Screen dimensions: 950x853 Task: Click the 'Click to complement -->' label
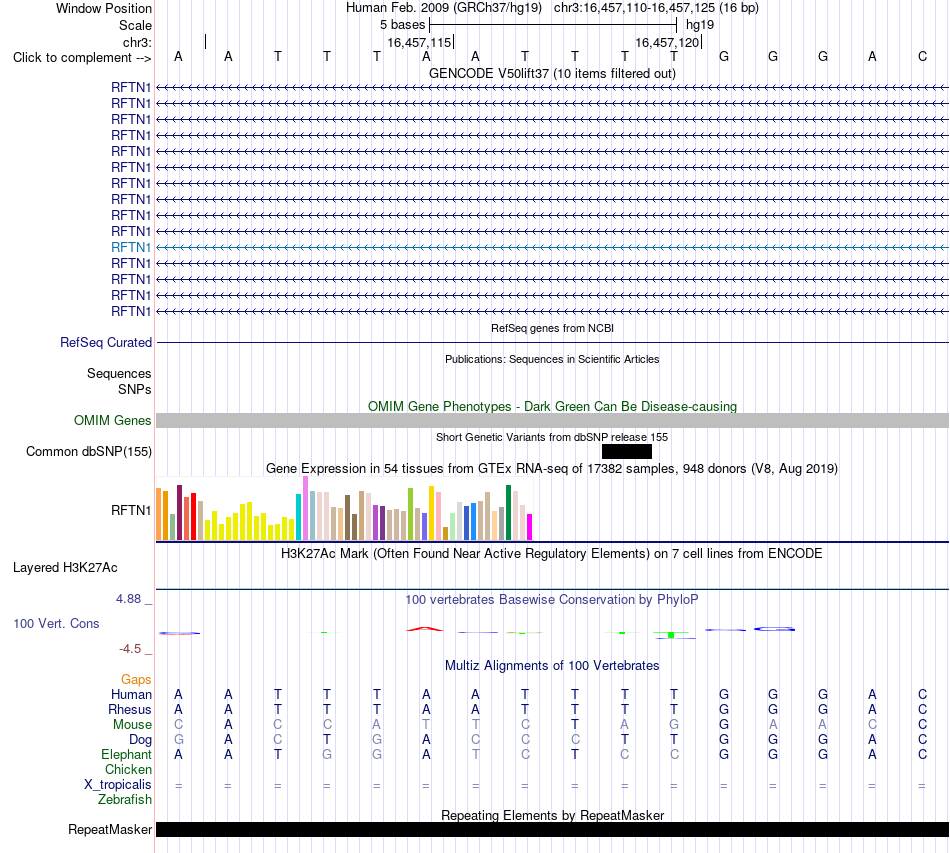(x=82, y=58)
